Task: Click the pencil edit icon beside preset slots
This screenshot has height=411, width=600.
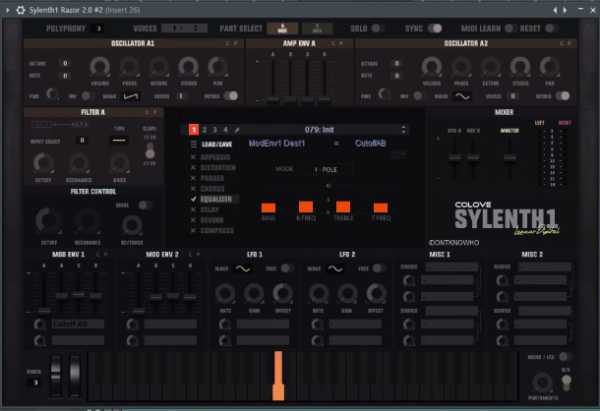Action: point(237,130)
